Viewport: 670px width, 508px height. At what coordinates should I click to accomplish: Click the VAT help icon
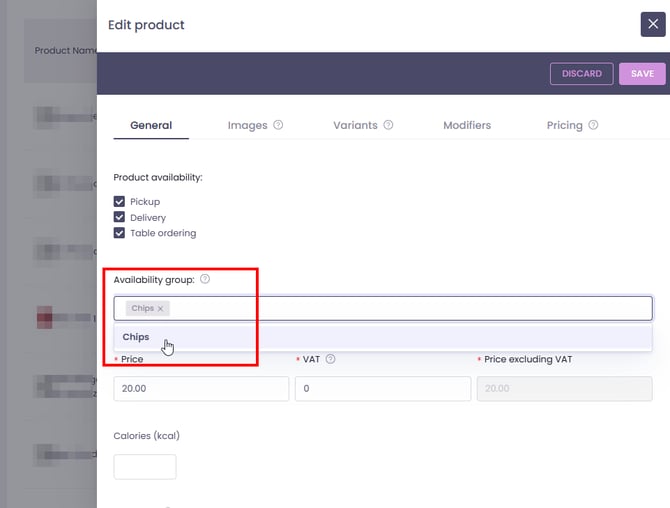coord(330,359)
